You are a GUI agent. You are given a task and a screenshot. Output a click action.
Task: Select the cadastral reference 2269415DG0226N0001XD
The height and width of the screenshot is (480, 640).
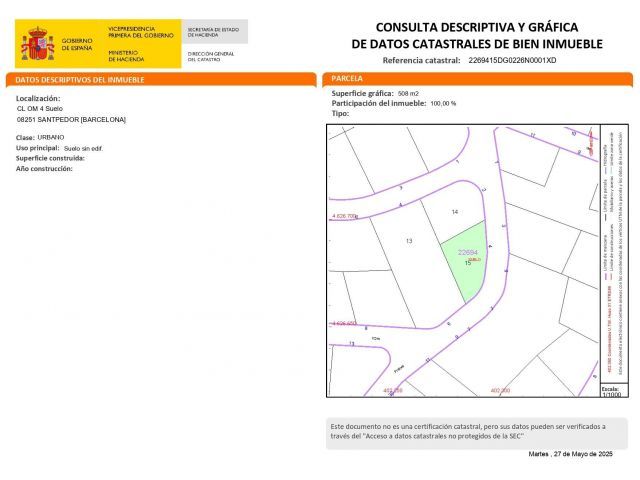[x=512, y=60]
